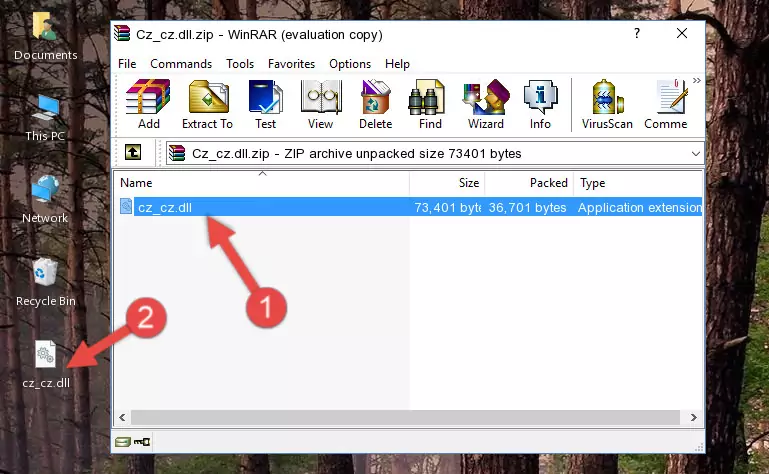Click the 36,701 bytes packed value
Screen dimensions: 769x474
527,208
